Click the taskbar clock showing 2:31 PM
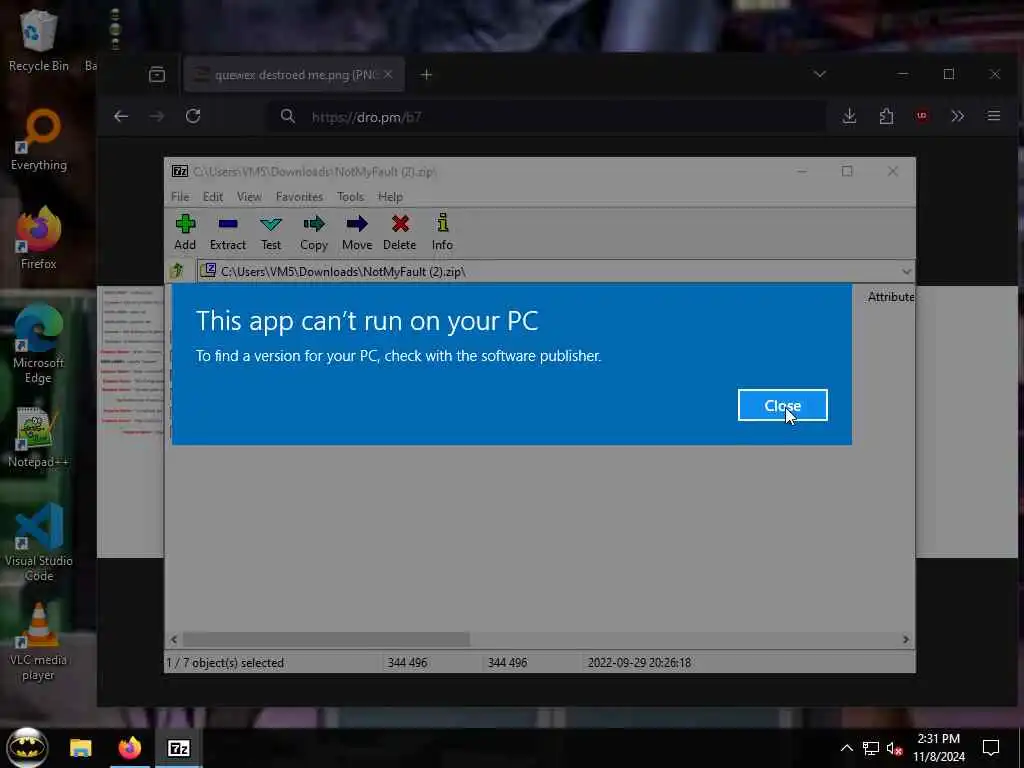 (x=938, y=748)
